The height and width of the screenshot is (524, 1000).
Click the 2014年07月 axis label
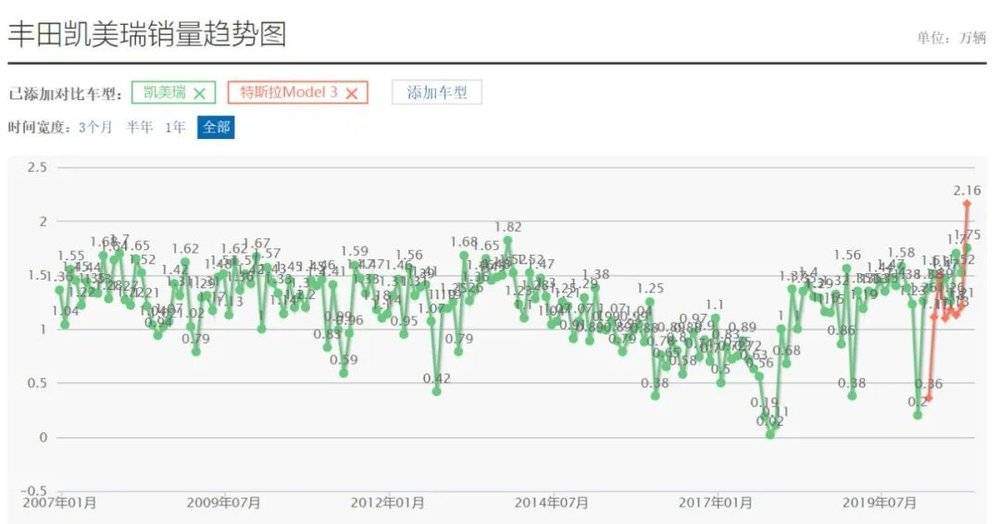552,502
